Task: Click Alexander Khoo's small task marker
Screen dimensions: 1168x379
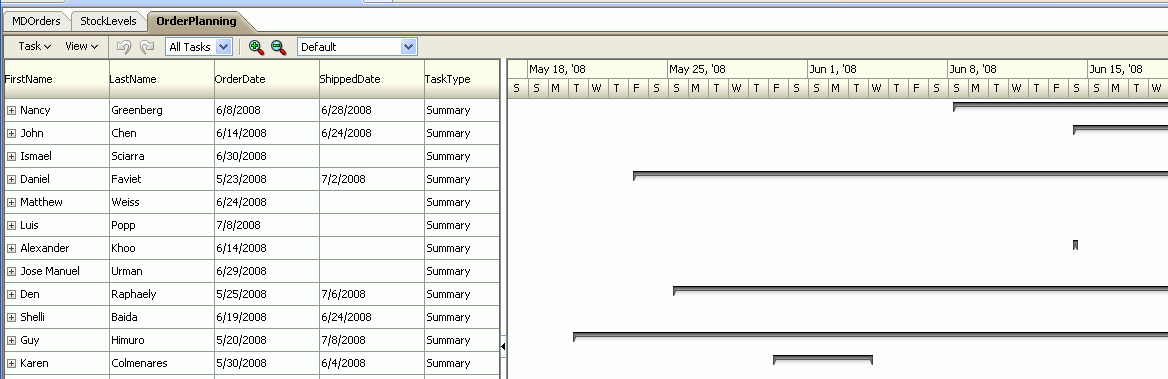Action: click(x=1075, y=245)
